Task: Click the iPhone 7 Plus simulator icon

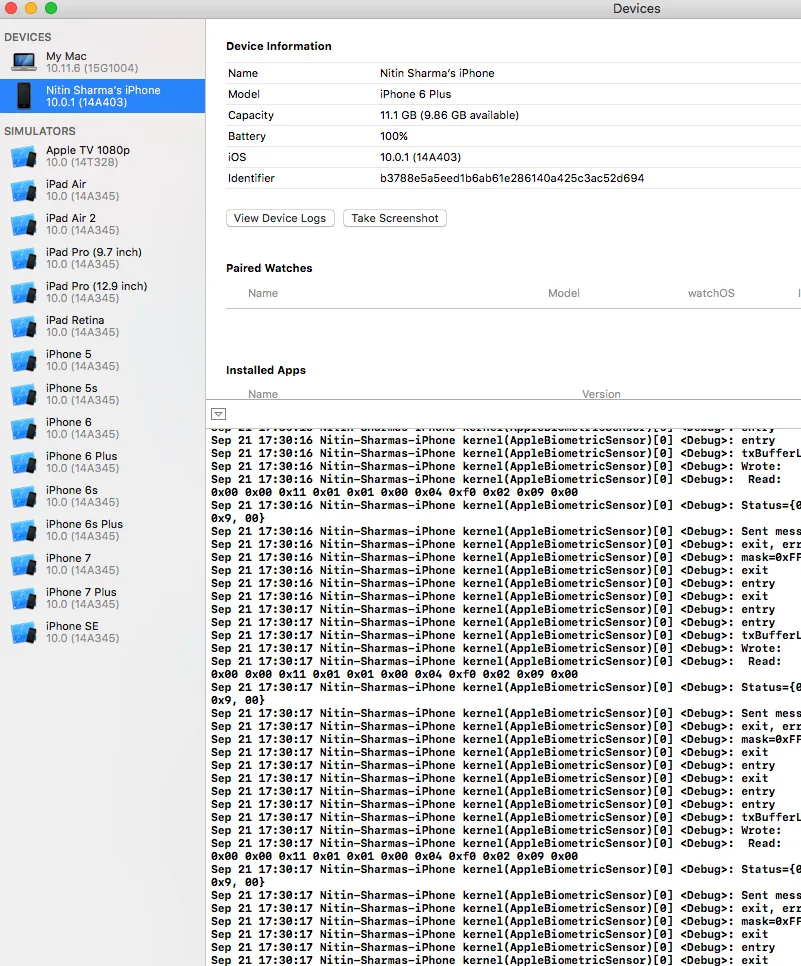Action: pos(24,598)
